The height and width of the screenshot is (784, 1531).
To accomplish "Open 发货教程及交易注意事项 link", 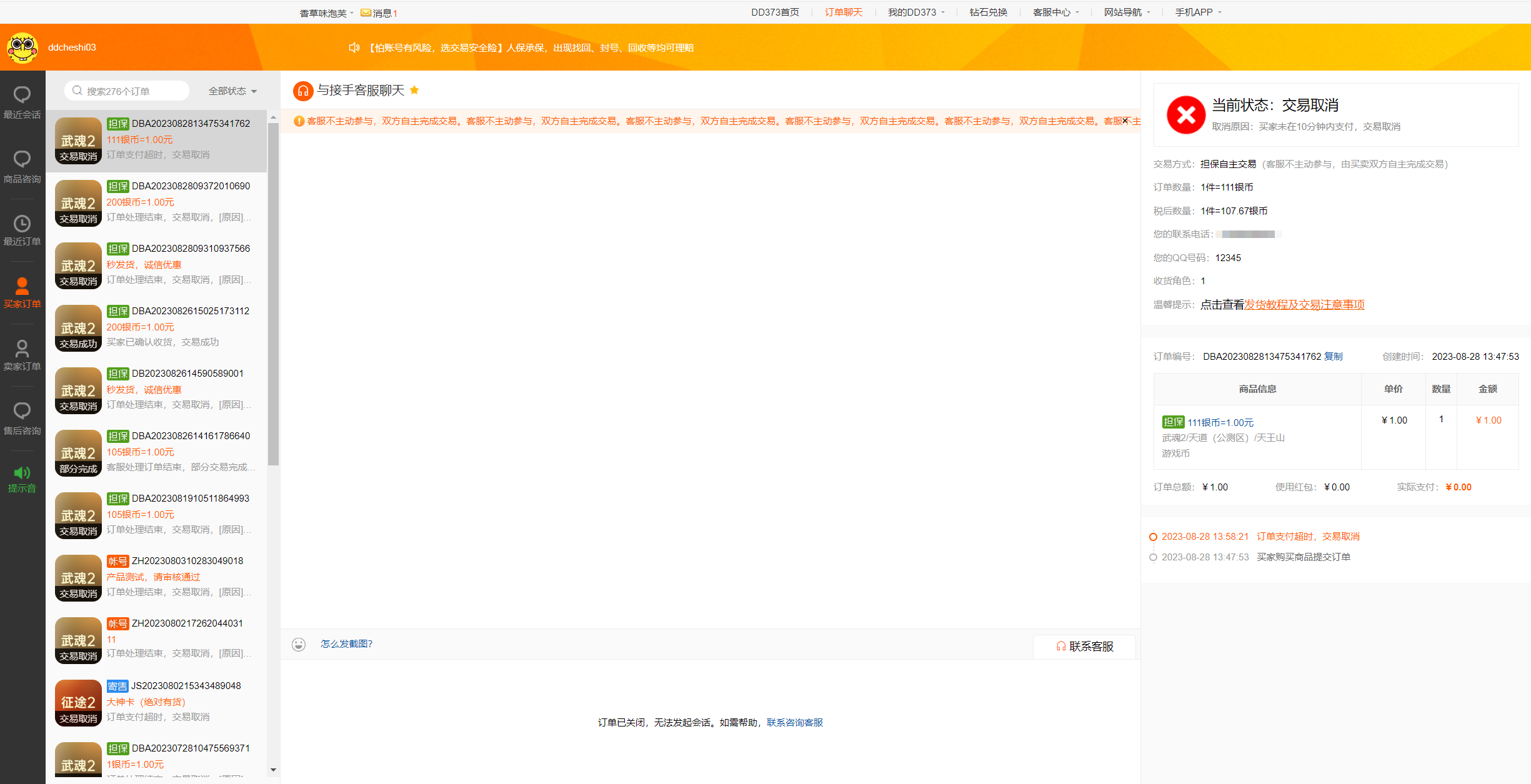I will click(x=1304, y=304).
